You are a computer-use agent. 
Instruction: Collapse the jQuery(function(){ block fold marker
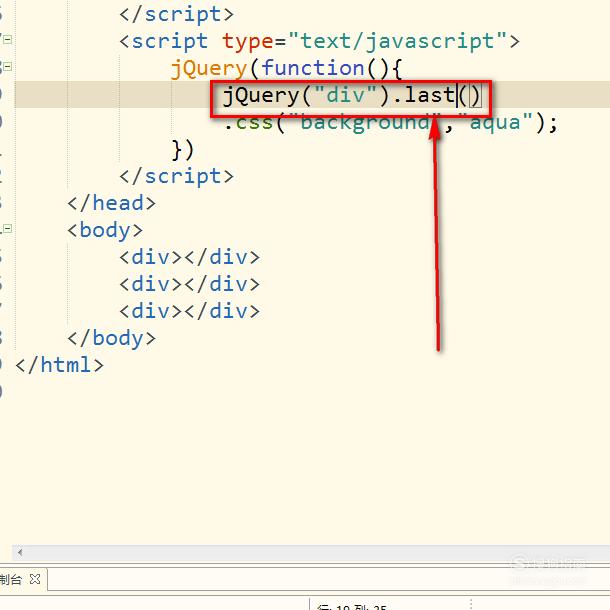[x=7, y=66]
